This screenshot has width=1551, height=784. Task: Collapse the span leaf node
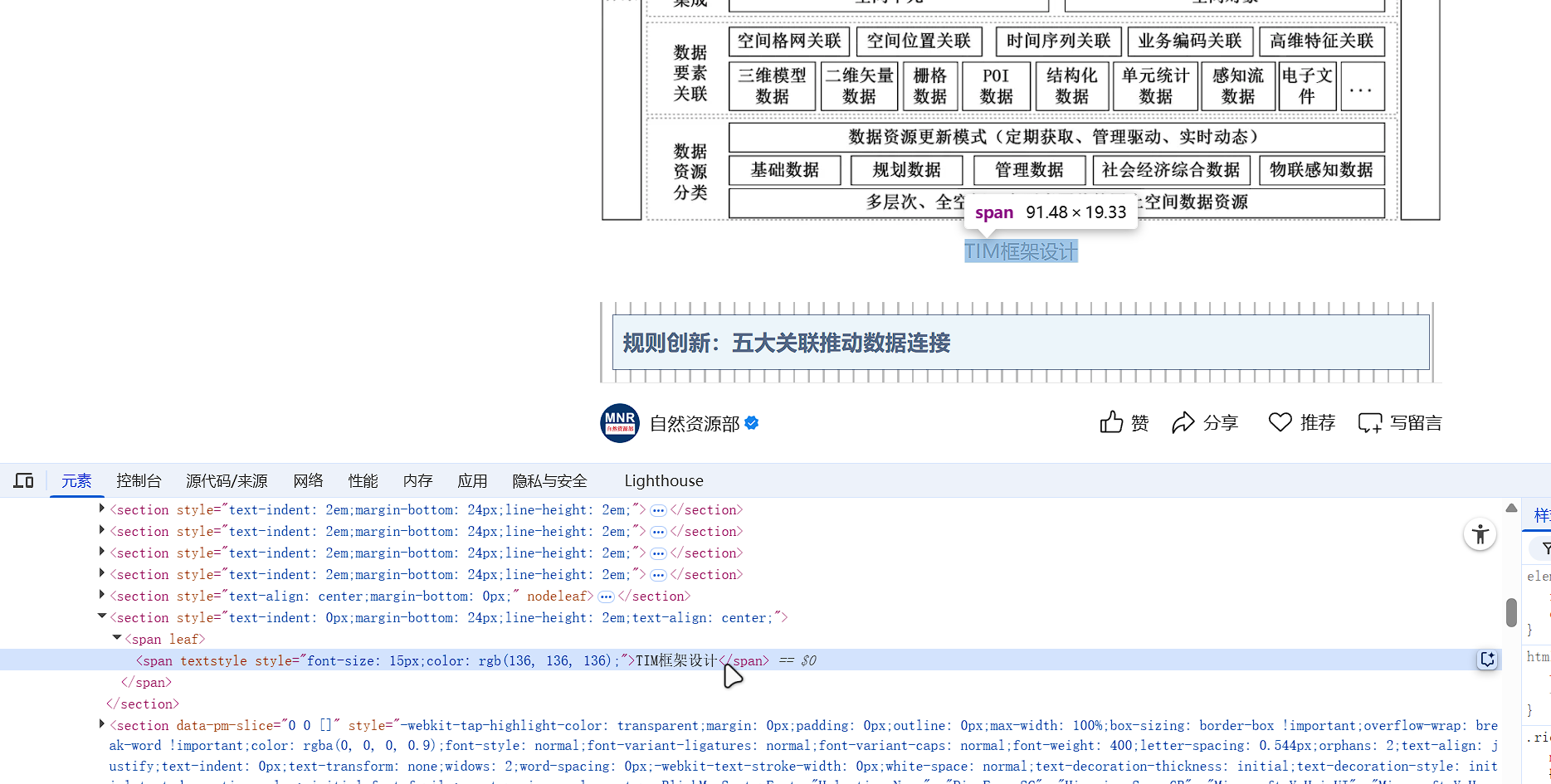pyautogui.click(x=117, y=638)
